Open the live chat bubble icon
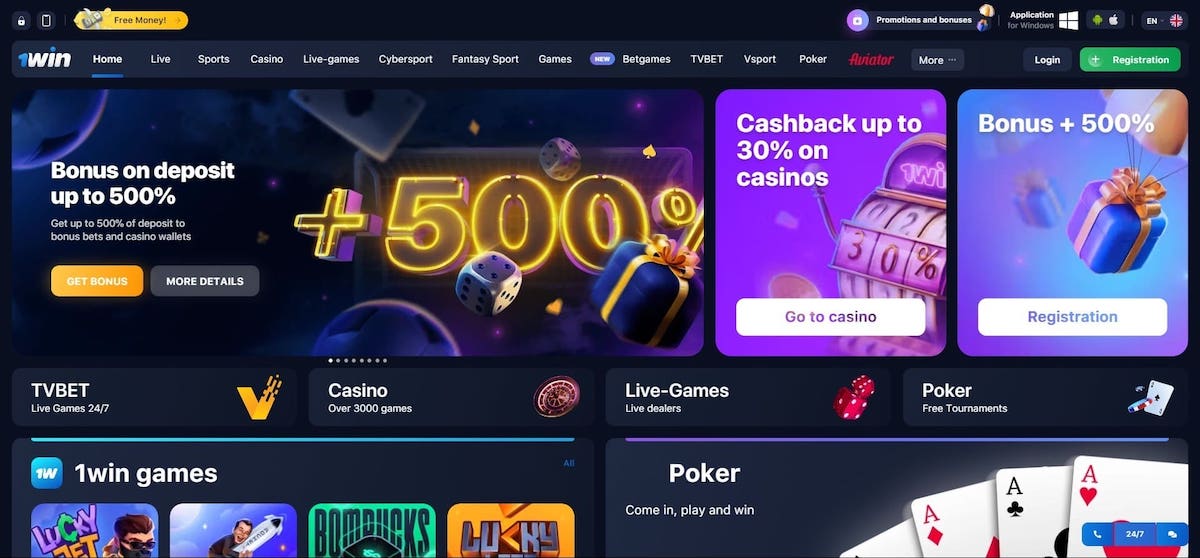Screen dimensions: 1200x558 point(1172,535)
